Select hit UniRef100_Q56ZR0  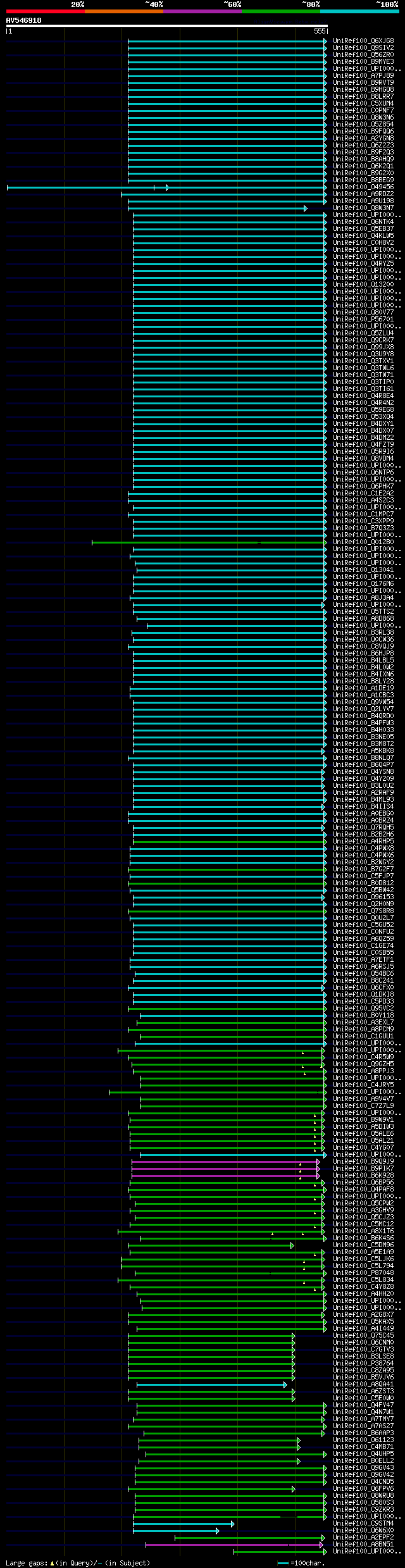point(363,54)
